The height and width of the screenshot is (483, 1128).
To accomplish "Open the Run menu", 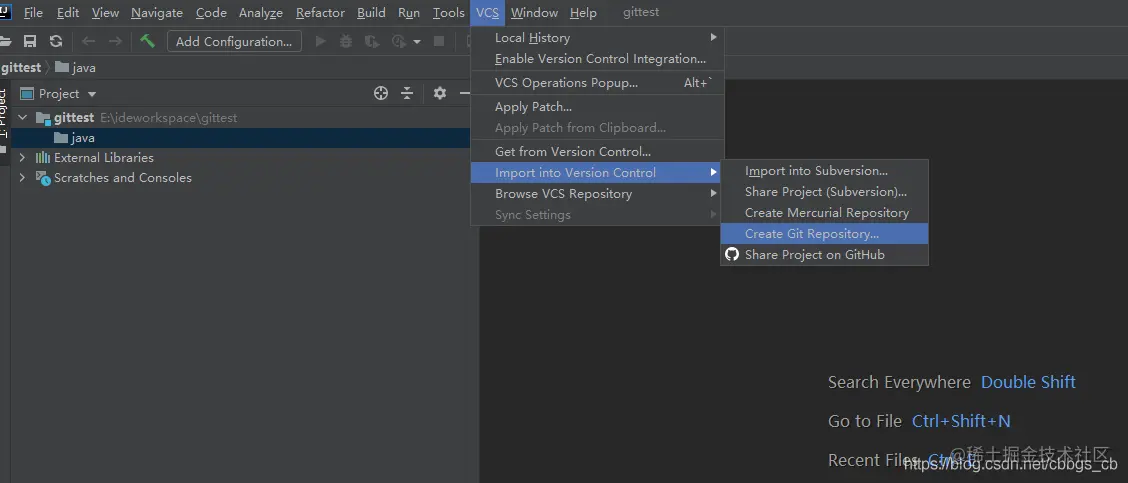I will click(409, 12).
